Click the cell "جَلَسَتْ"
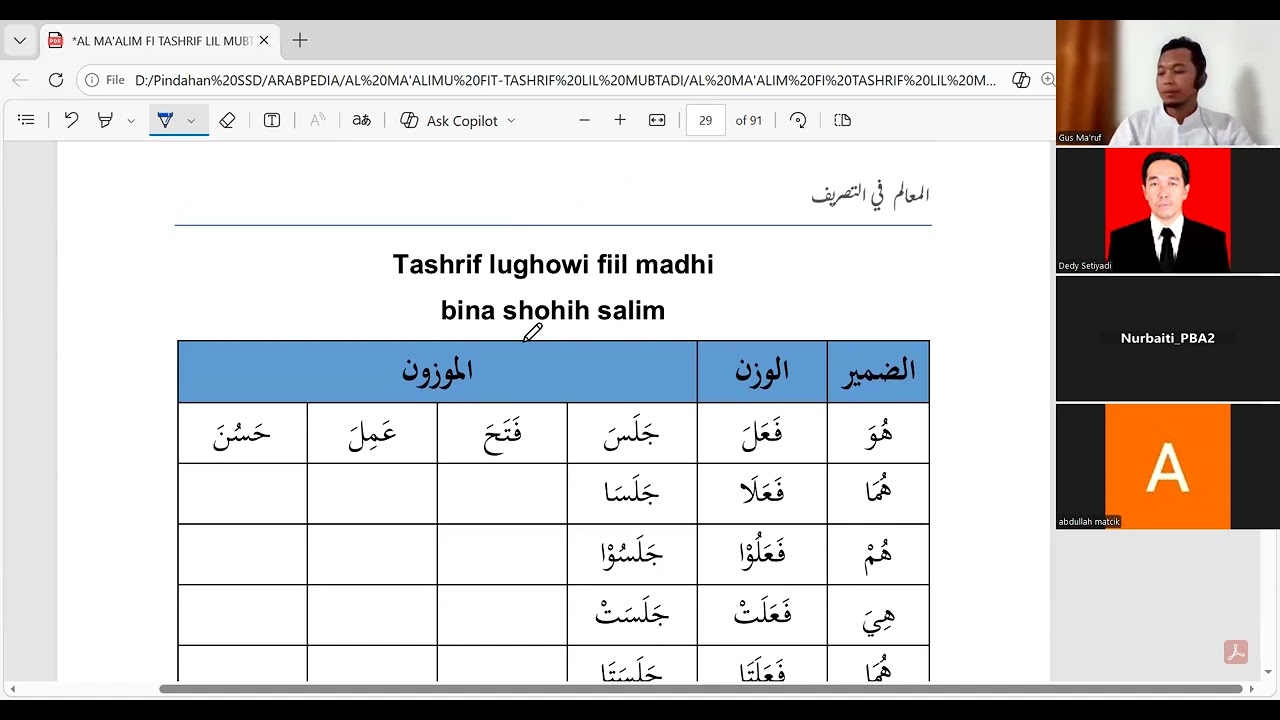The image size is (1280, 720). coord(632,615)
